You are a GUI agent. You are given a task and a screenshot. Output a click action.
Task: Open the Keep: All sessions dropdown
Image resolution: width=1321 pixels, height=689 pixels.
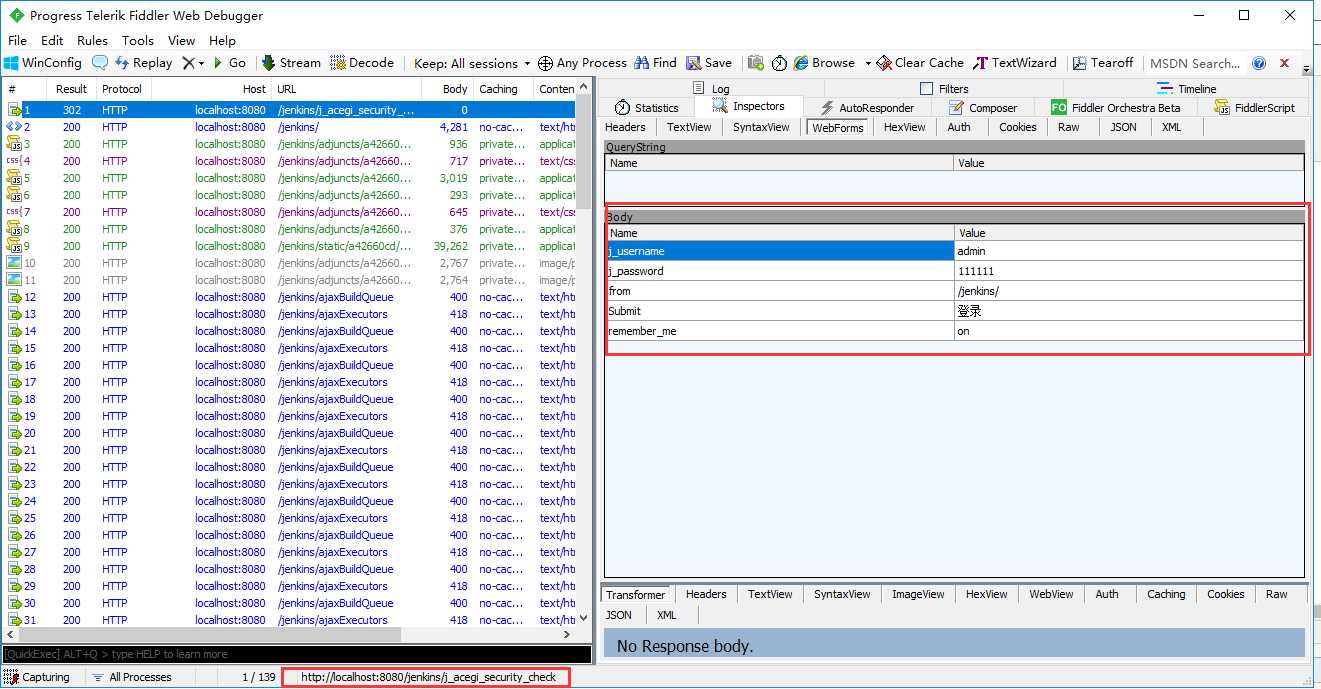472,63
